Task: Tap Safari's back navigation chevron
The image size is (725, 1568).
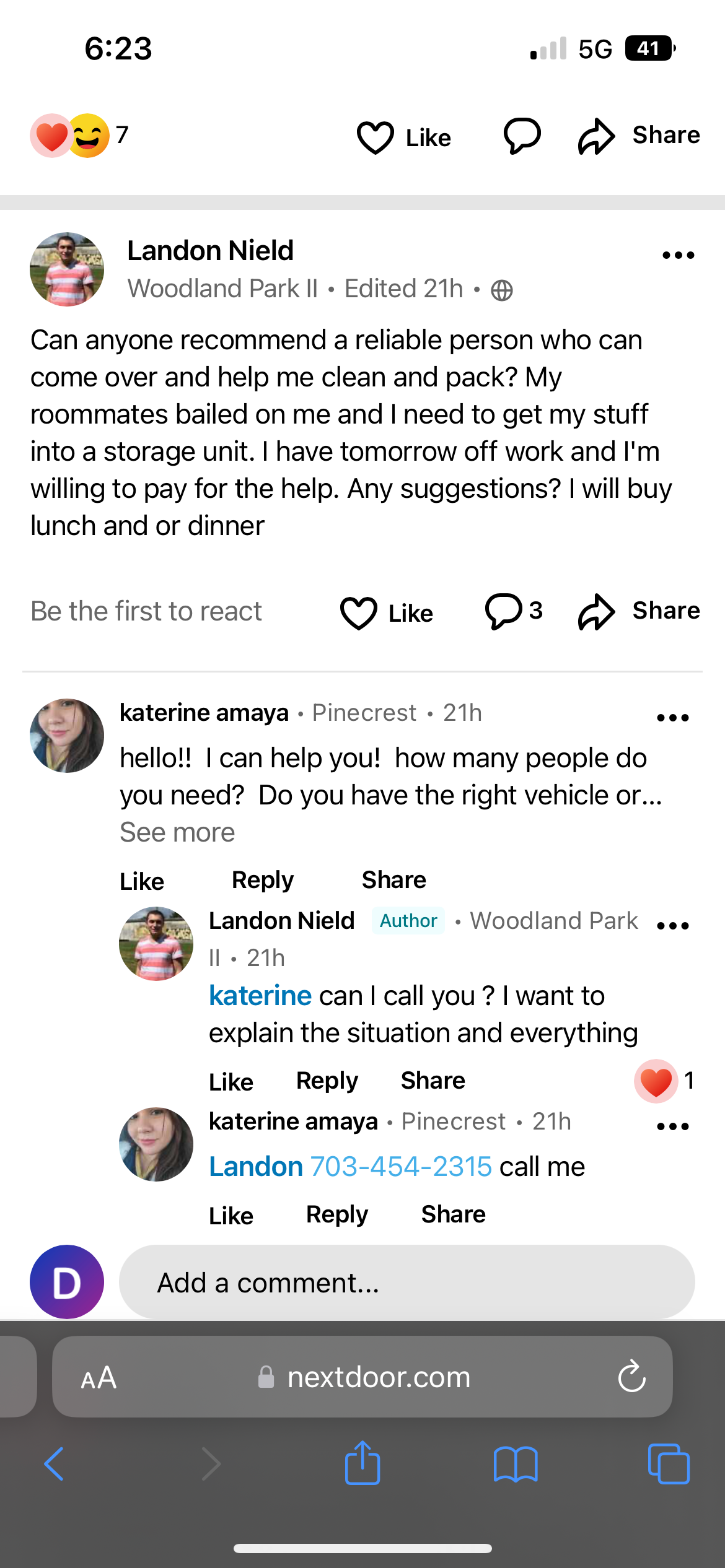Action: (x=53, y=1463)
